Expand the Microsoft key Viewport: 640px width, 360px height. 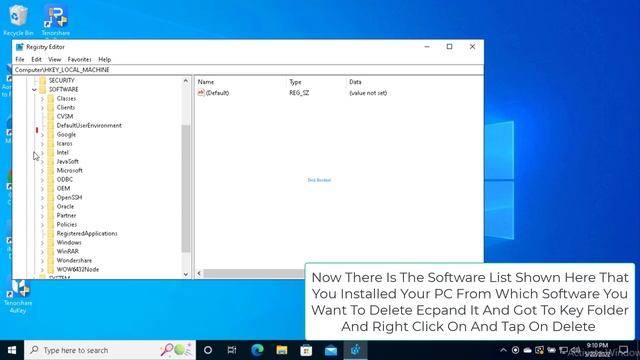(42, 171)
